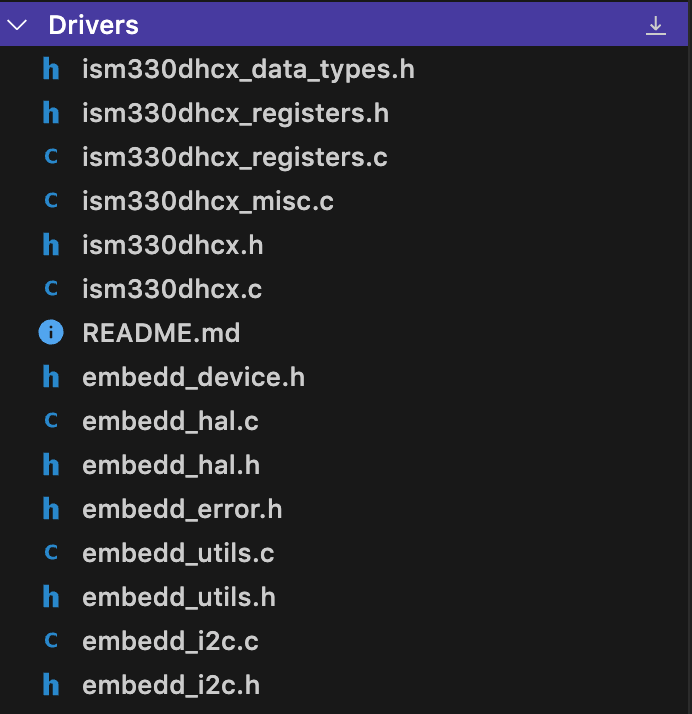
Task: Click the C file icon for ism330dhcx_registers.c
Action: [x=50, y=157]
